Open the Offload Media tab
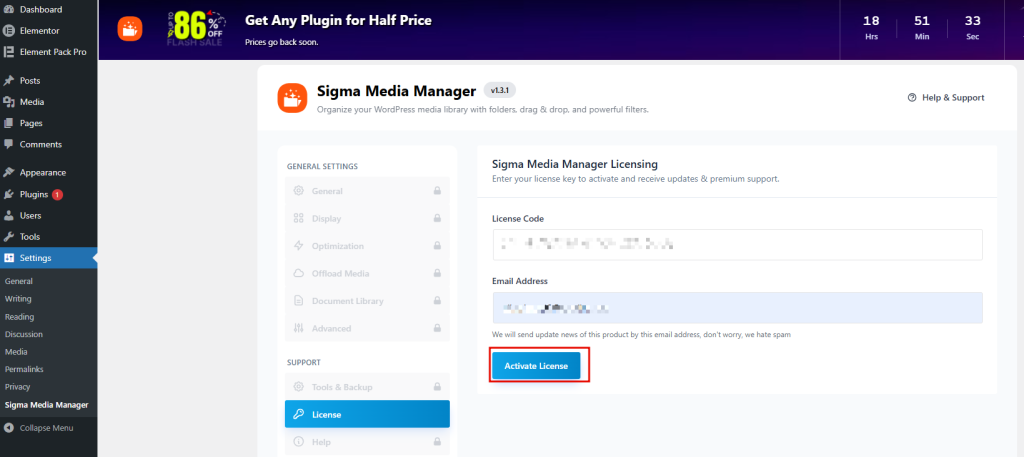The height and width of the screenshot is (457, 1024). coord(367,273)
